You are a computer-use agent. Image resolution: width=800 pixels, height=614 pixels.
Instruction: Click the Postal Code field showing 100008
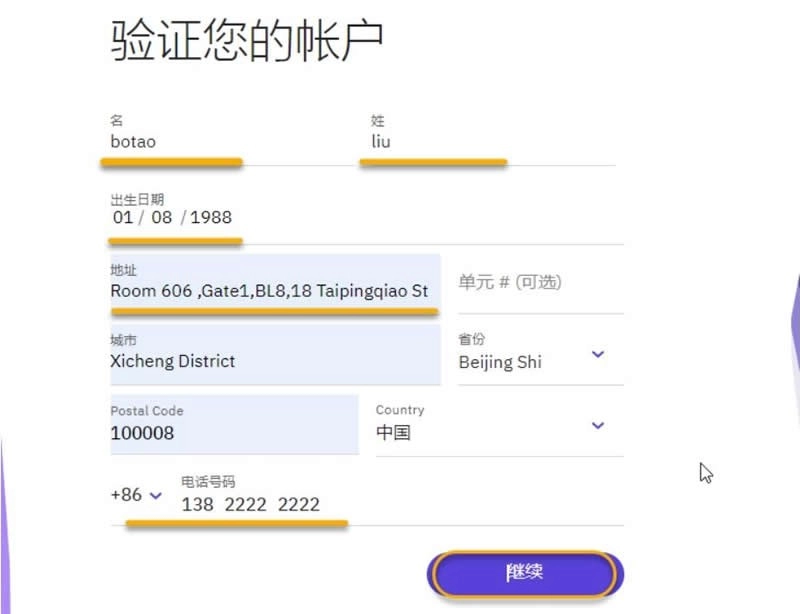(x=230, y=433)
